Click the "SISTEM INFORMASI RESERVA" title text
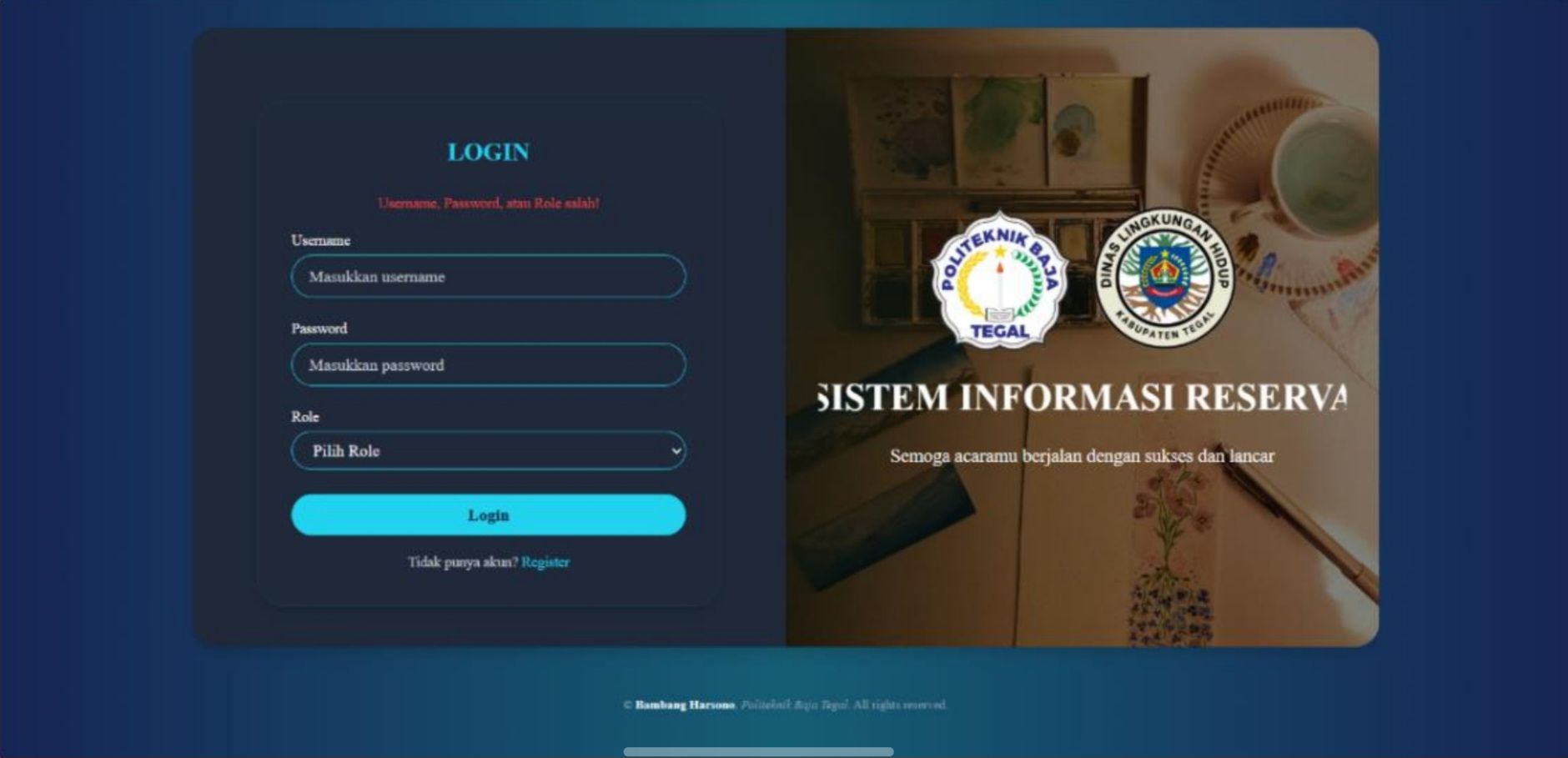Image resolution: width=1568 pixels, height=758 pixels. coord(1082,397)
